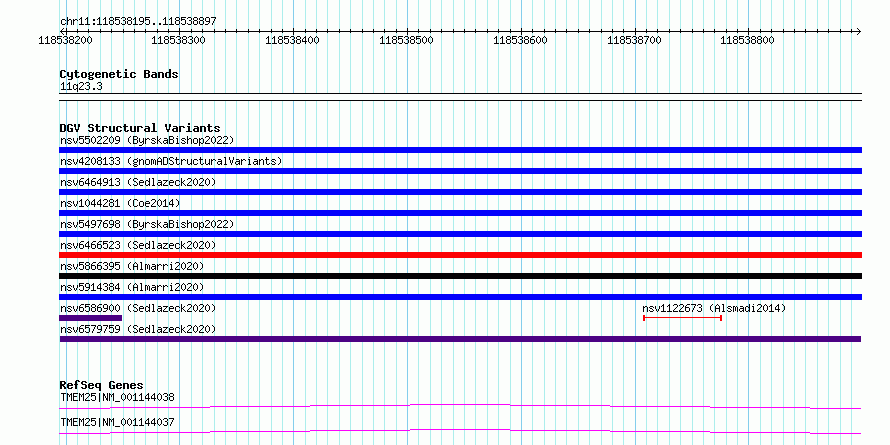890x445 pixels.
Task: Click the nsv6579759 (Sedlazeck2020) label
Action: click(138, 329)
